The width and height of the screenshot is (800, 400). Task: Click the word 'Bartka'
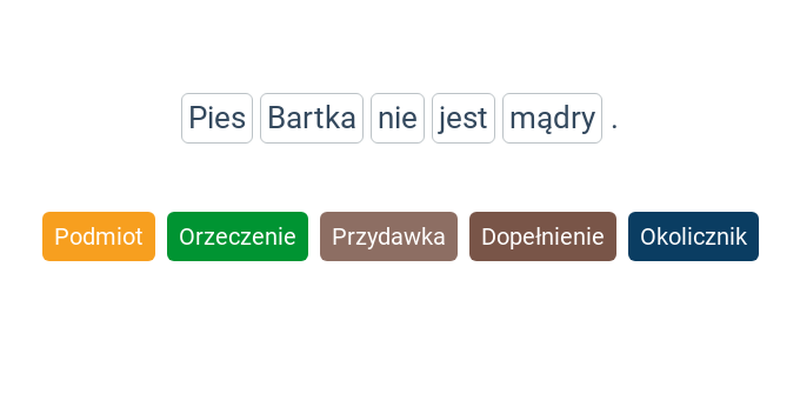pyautogui.click(x=312, y=118)
